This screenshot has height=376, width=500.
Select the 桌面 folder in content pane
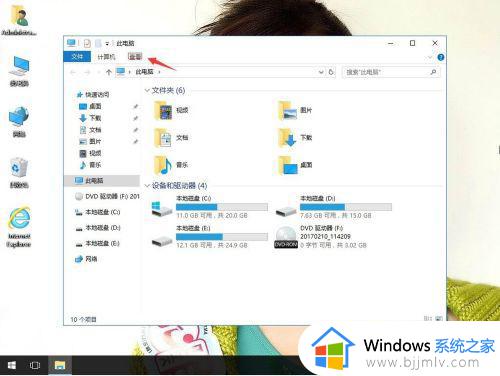tap(295, 165)
